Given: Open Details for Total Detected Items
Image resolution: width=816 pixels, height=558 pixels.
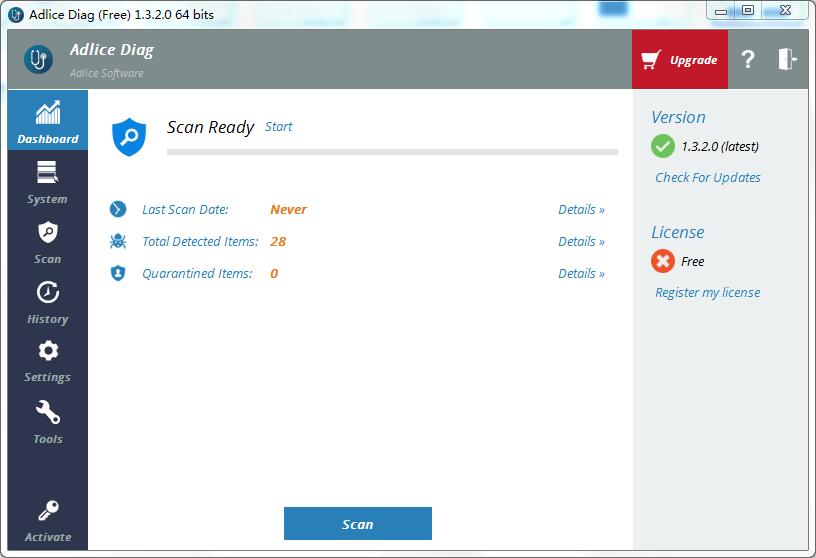Looking at the screenshot, I should [x=581, y=241].
